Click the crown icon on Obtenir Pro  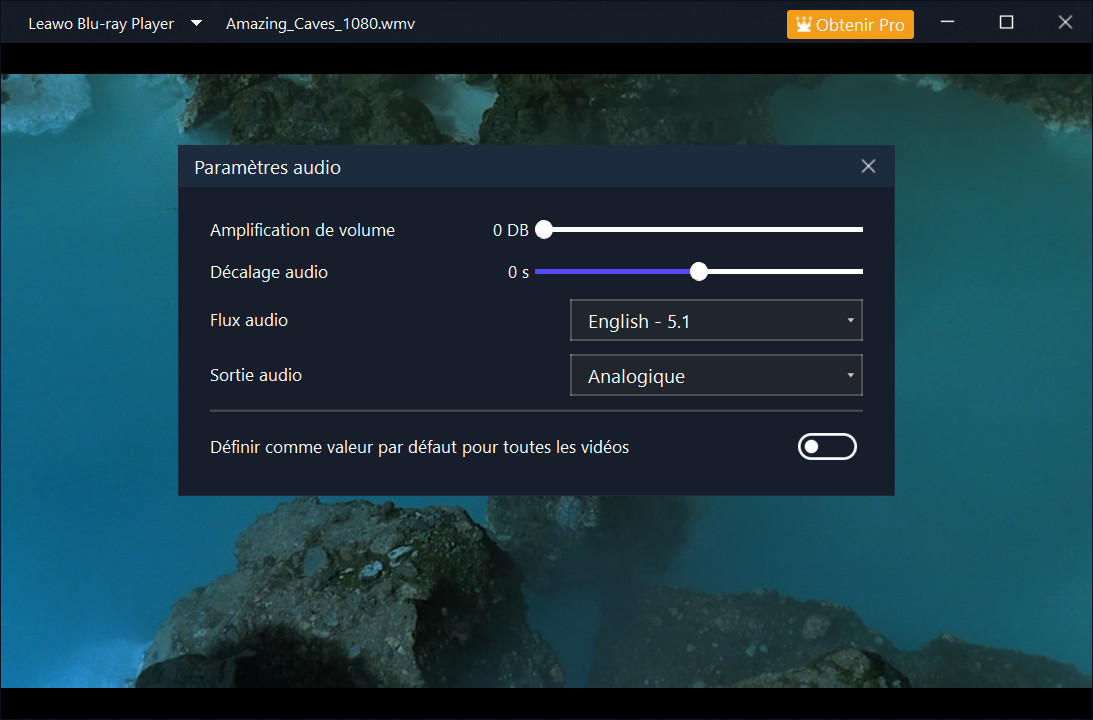tap(802, 25)
